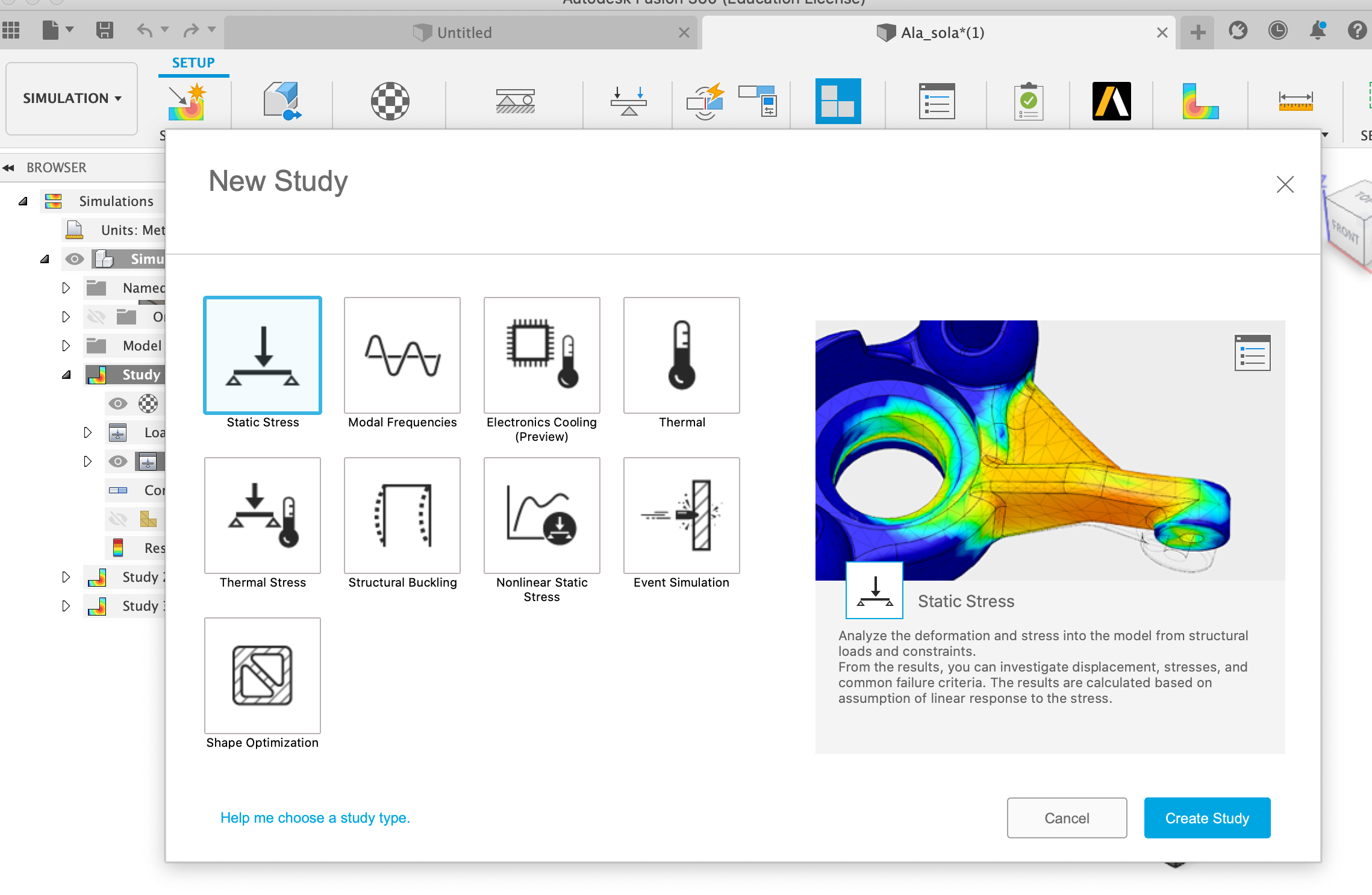
Task: Choose the Shape Optimization study type
Action: pos(262,675)
